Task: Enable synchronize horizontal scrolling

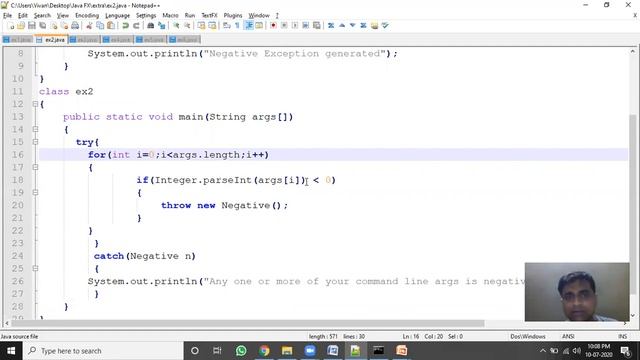Action: pyautogui.click(x=212, y=26)
